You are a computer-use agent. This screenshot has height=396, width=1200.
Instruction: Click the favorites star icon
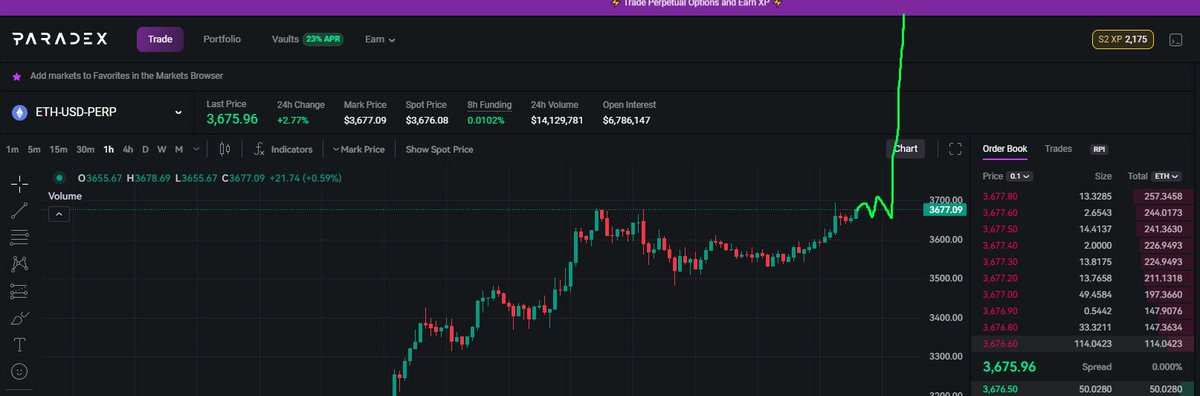(x=16, y=76)
